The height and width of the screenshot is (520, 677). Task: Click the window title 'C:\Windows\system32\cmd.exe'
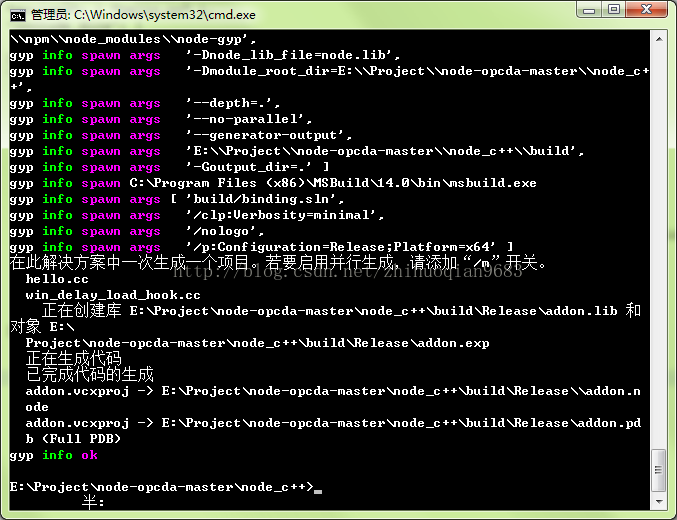165,15
